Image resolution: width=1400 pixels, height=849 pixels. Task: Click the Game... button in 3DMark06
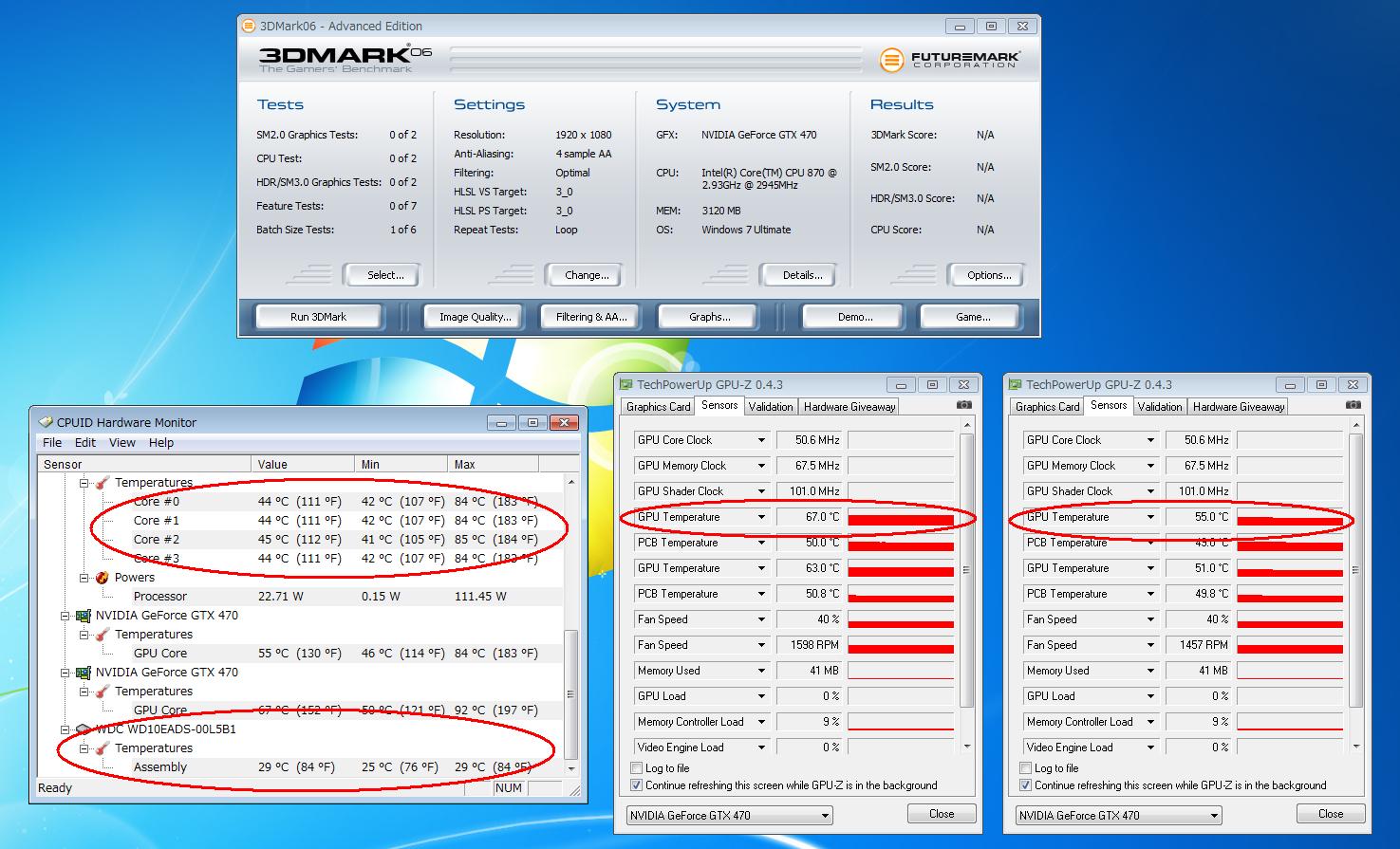pyautogui.click(x=973, y=317)
